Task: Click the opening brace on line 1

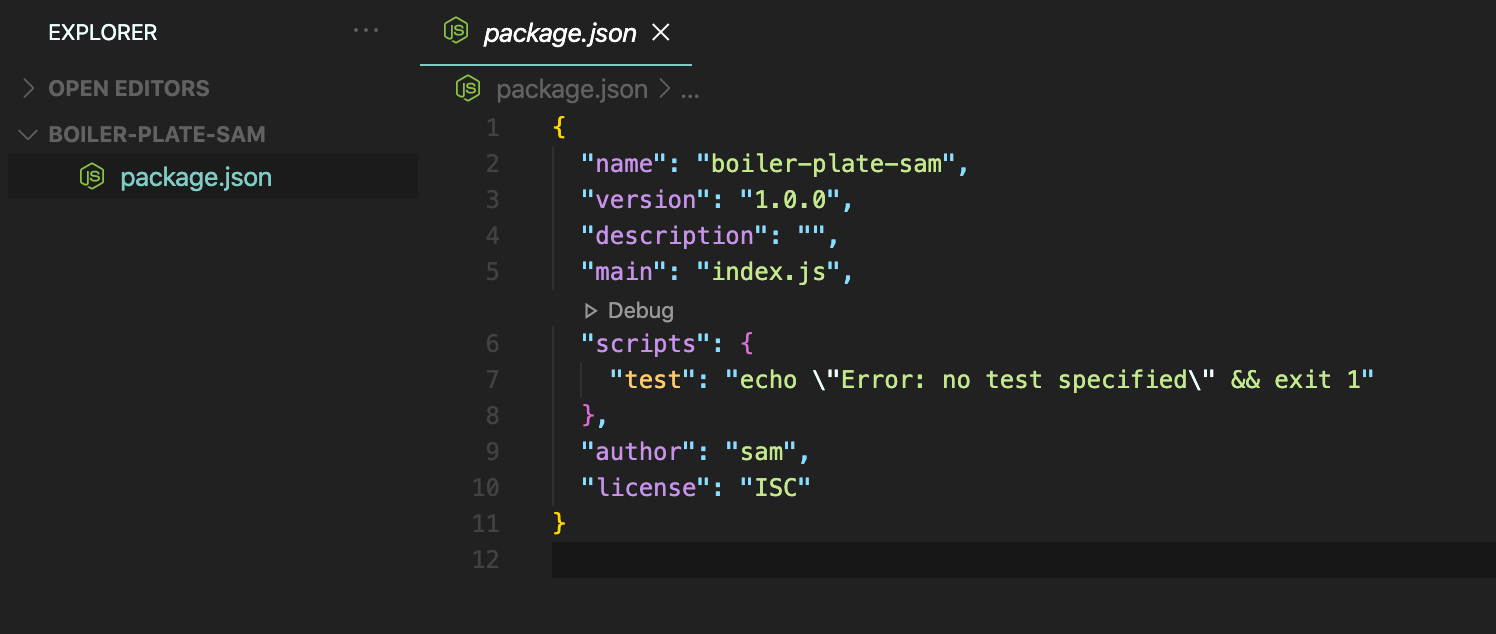Action: tap(558, 127)
